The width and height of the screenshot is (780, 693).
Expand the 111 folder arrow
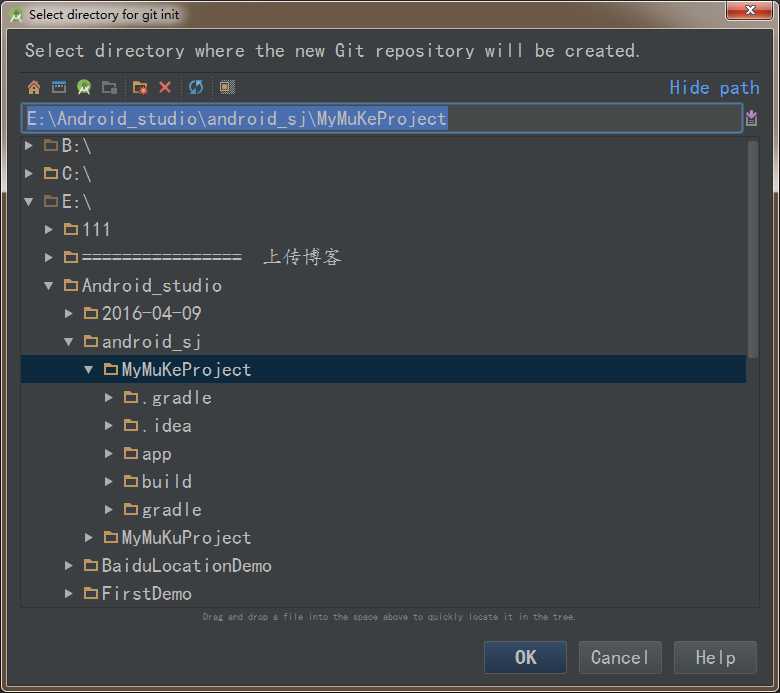click(48, 229)
